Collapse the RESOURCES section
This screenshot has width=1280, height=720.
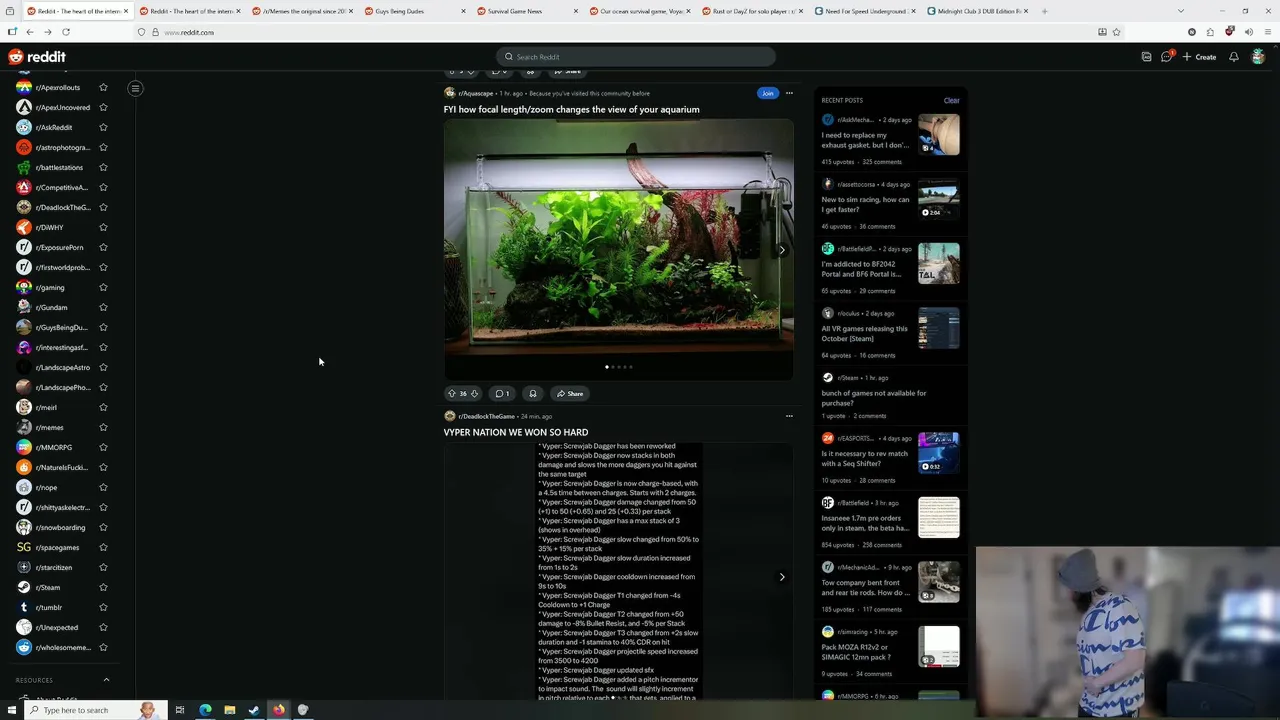coord(106,680)
